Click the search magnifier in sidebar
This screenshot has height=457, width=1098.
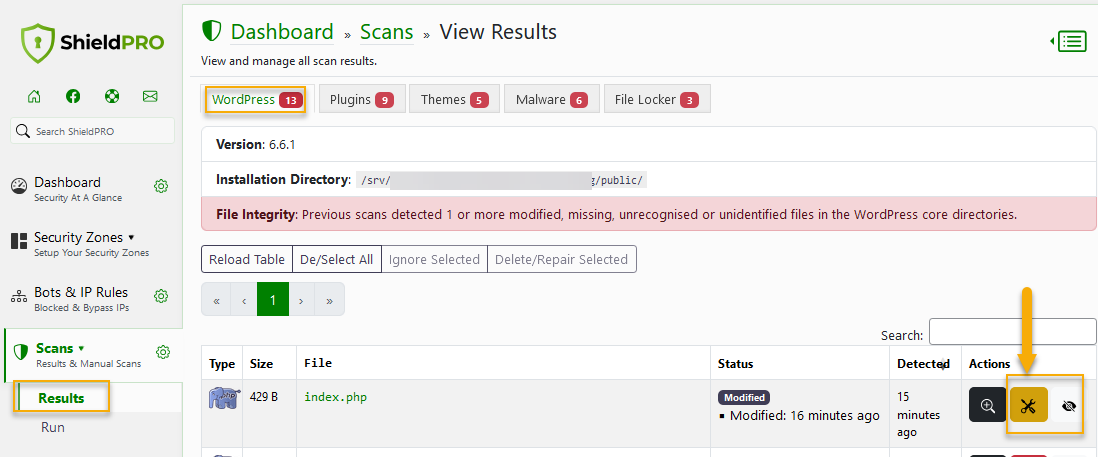tap(22, 131)
